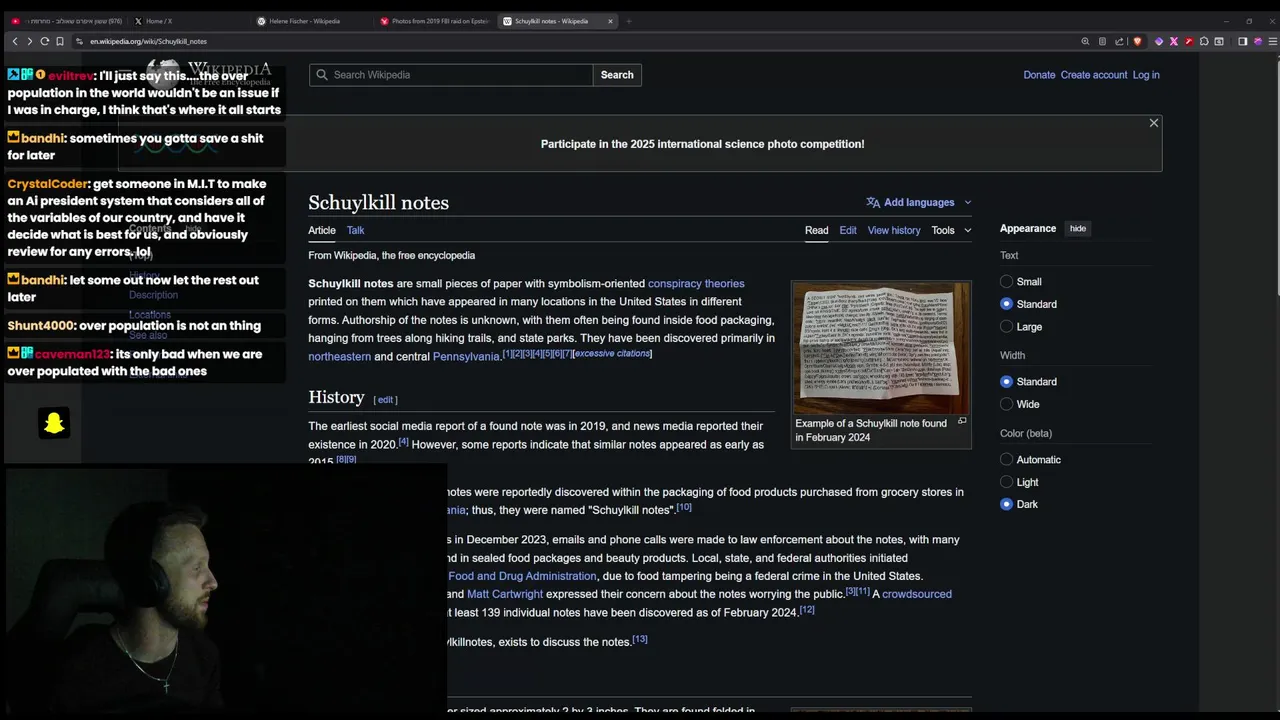Select Wide width option

click(1006, 404)
